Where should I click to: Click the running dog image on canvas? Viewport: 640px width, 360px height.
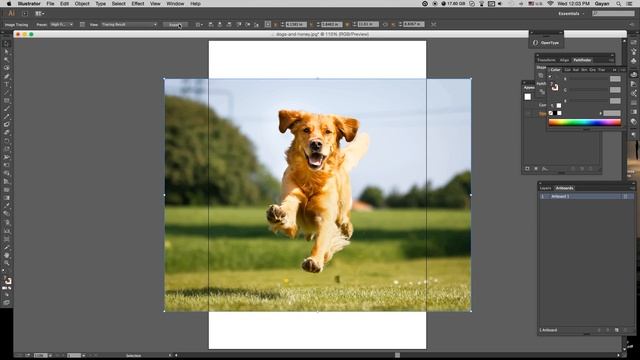(317, 195)
